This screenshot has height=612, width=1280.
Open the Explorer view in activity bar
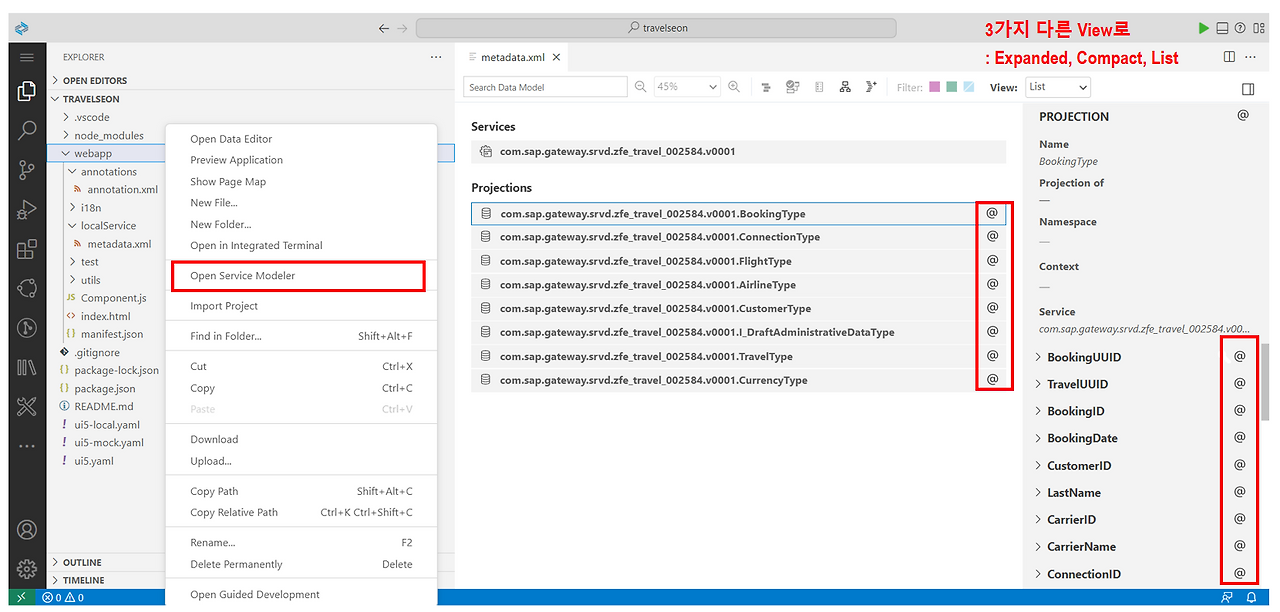pos(27,92)
